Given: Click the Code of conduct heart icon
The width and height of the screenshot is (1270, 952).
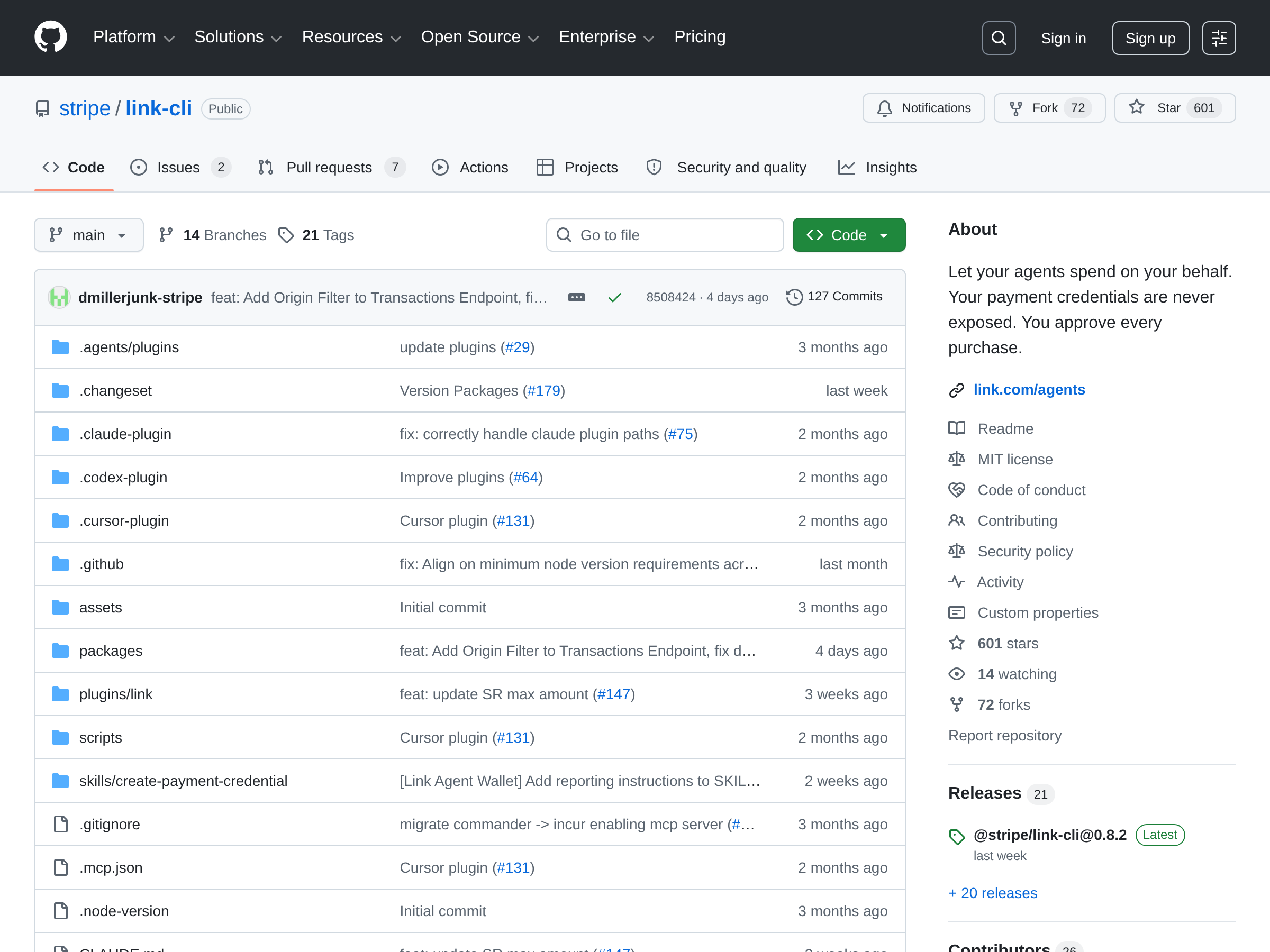Looking at the screenshot, I should pos(957,490).
